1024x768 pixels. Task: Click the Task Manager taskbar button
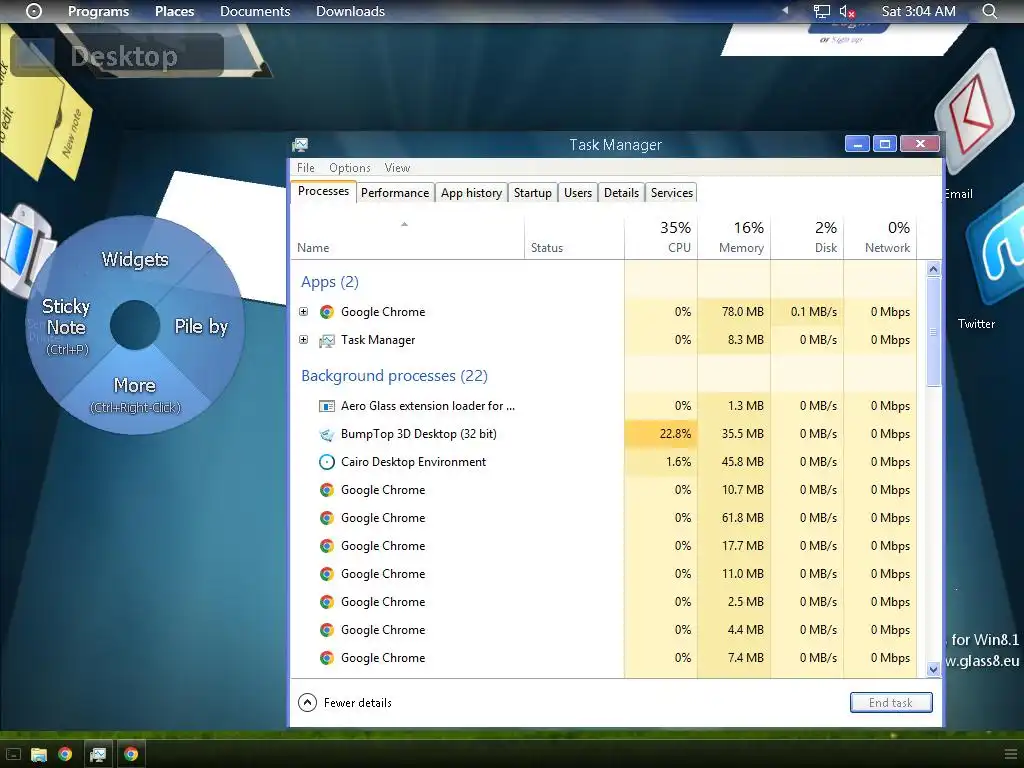pos(98,755)
